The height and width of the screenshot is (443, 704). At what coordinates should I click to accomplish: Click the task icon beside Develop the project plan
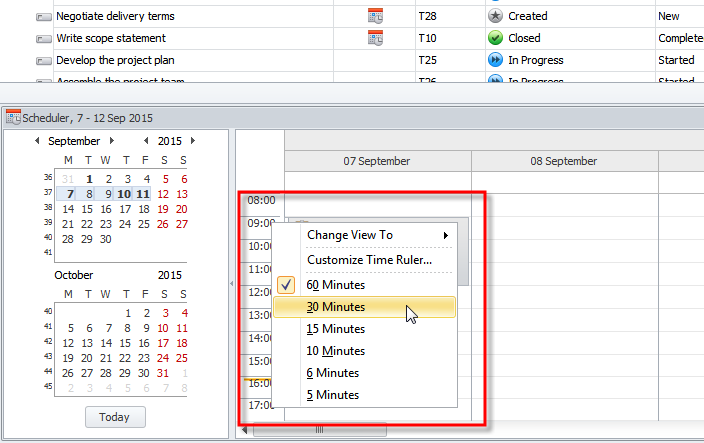(43, 61)
